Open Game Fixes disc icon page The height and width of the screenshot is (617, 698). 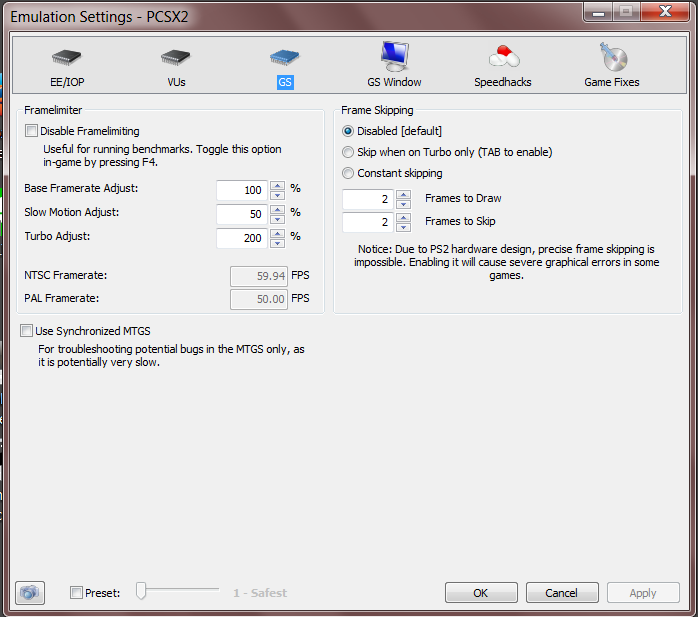point(613,57)
